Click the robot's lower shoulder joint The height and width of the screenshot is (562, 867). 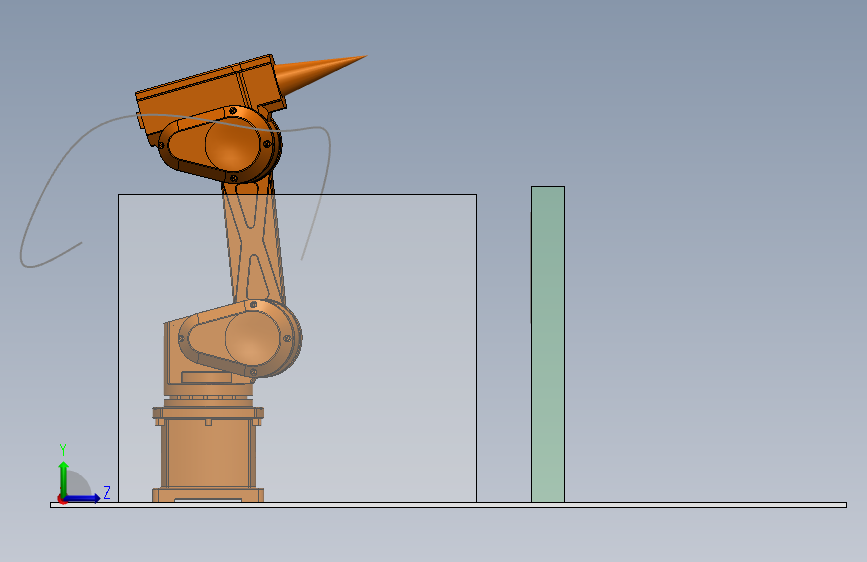[x=241, y=339]
